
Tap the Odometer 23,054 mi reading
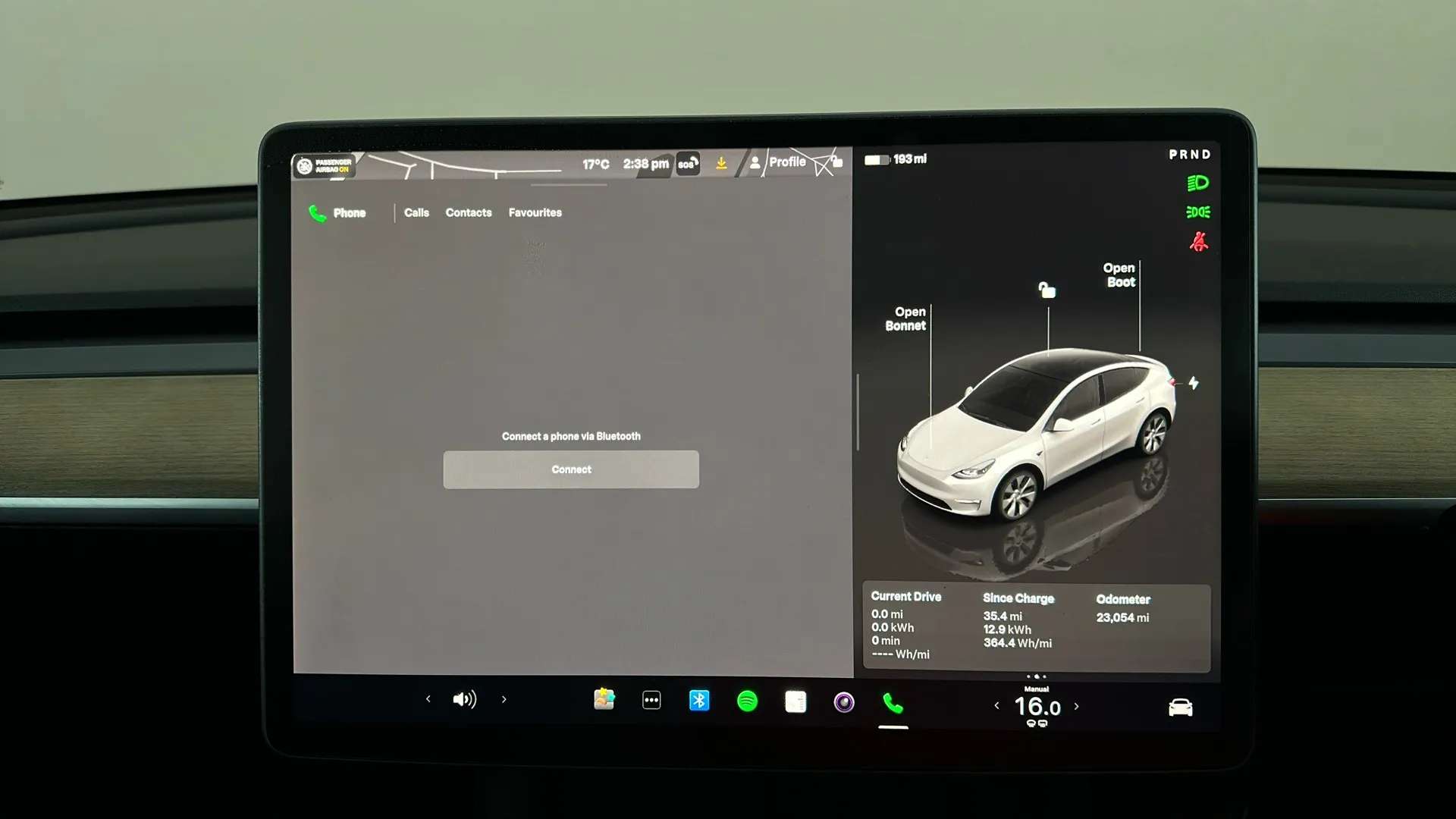pyautogui.click(x=1123, y=609)
